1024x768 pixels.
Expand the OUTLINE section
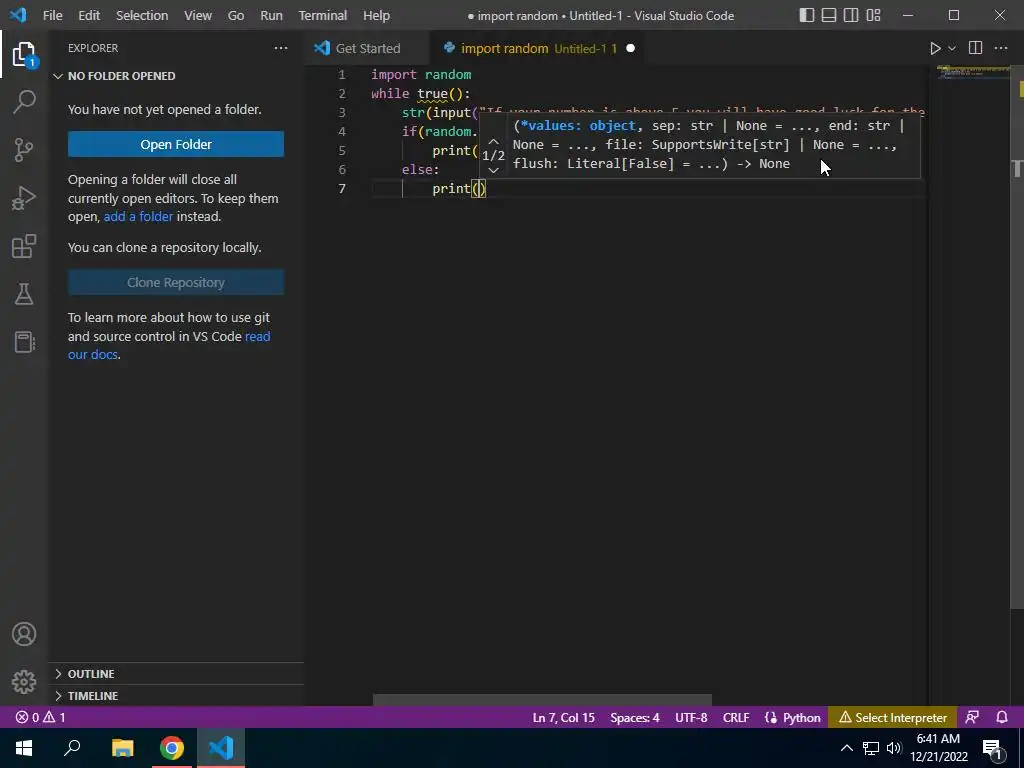click(176, 674)
